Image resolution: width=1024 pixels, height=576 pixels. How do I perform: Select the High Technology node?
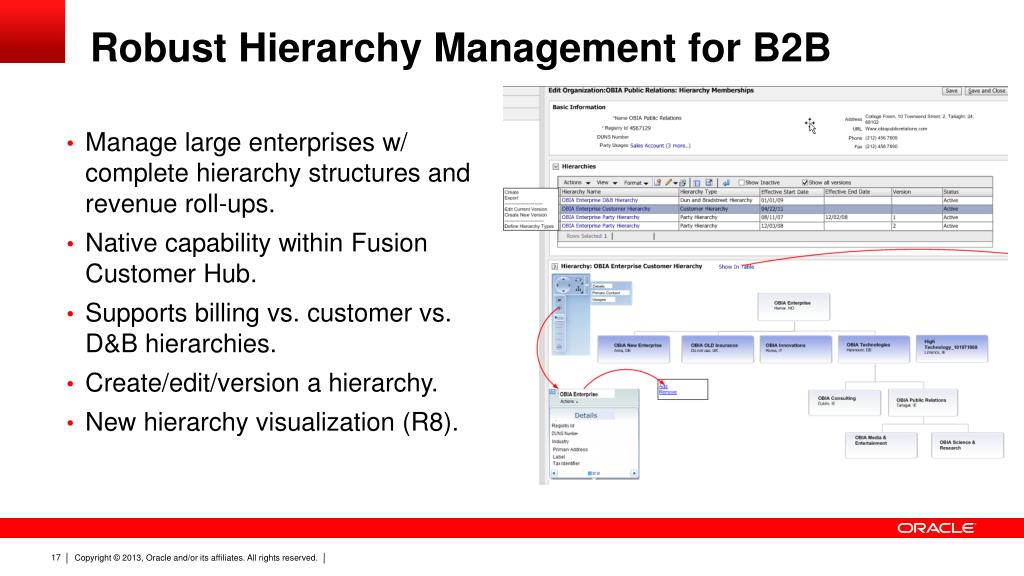point(952,349)
